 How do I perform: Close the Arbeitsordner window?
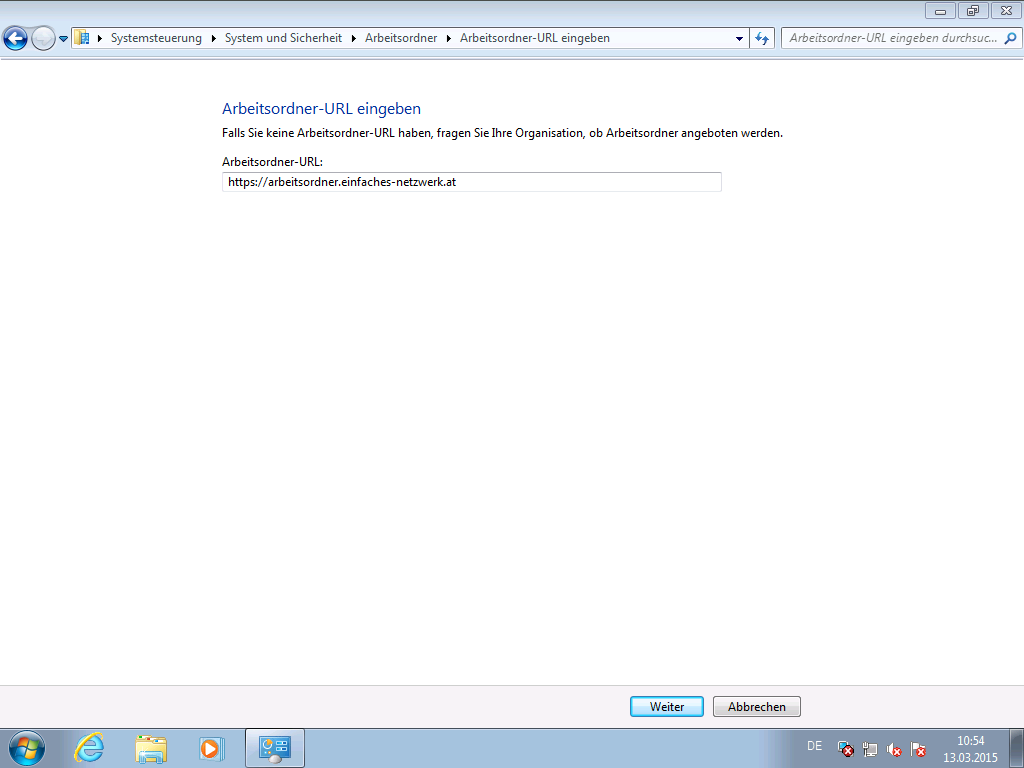tap(1006, 11)
